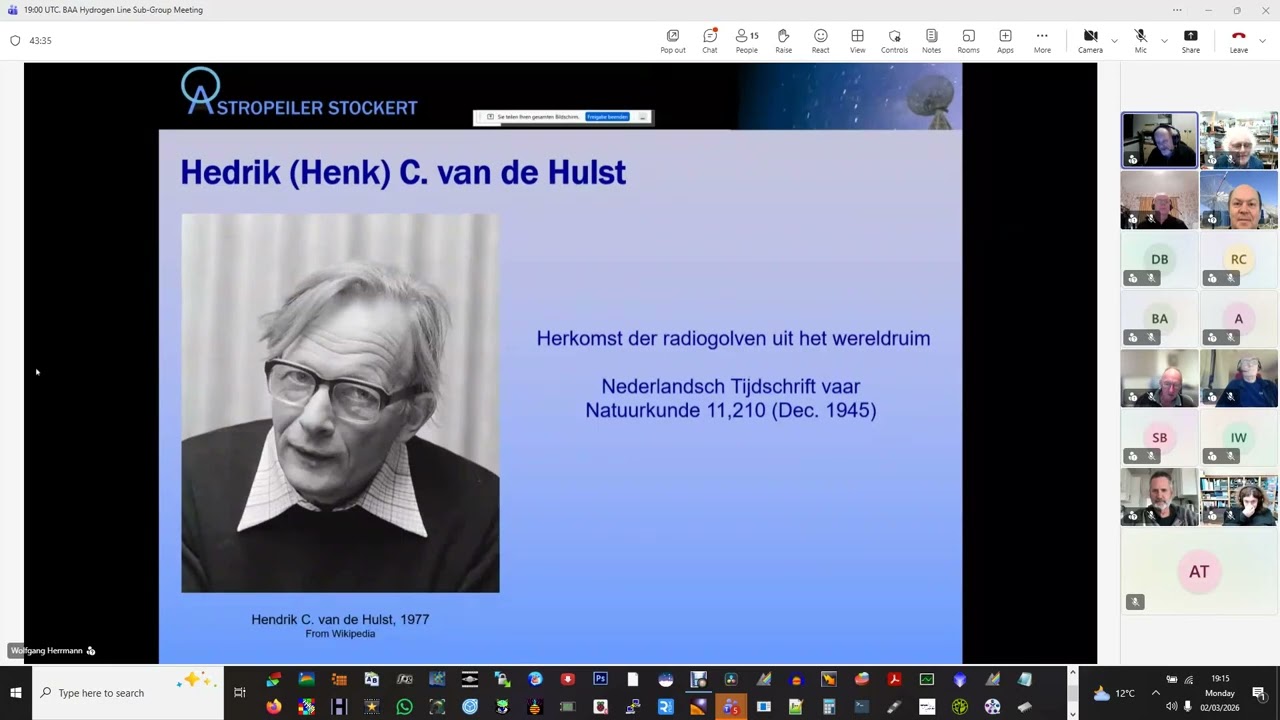Viewport: 1280px width, 720px height.
Task: Expand Mic device options arrow
Action: click(x=1164, y=41)
